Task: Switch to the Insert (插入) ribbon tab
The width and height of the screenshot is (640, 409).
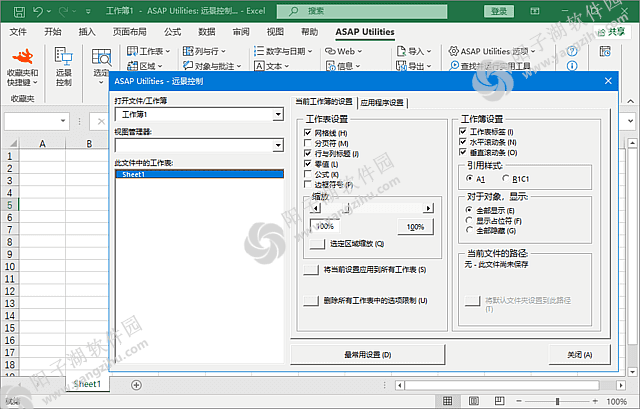Action: coord(87,32)
